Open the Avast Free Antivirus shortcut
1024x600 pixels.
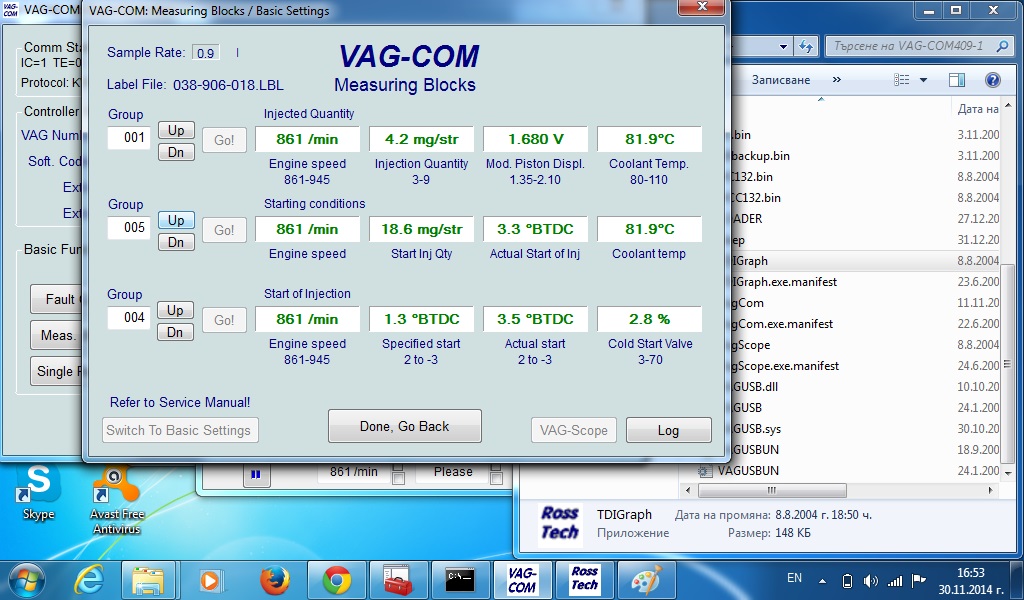[x=117, y=500]
